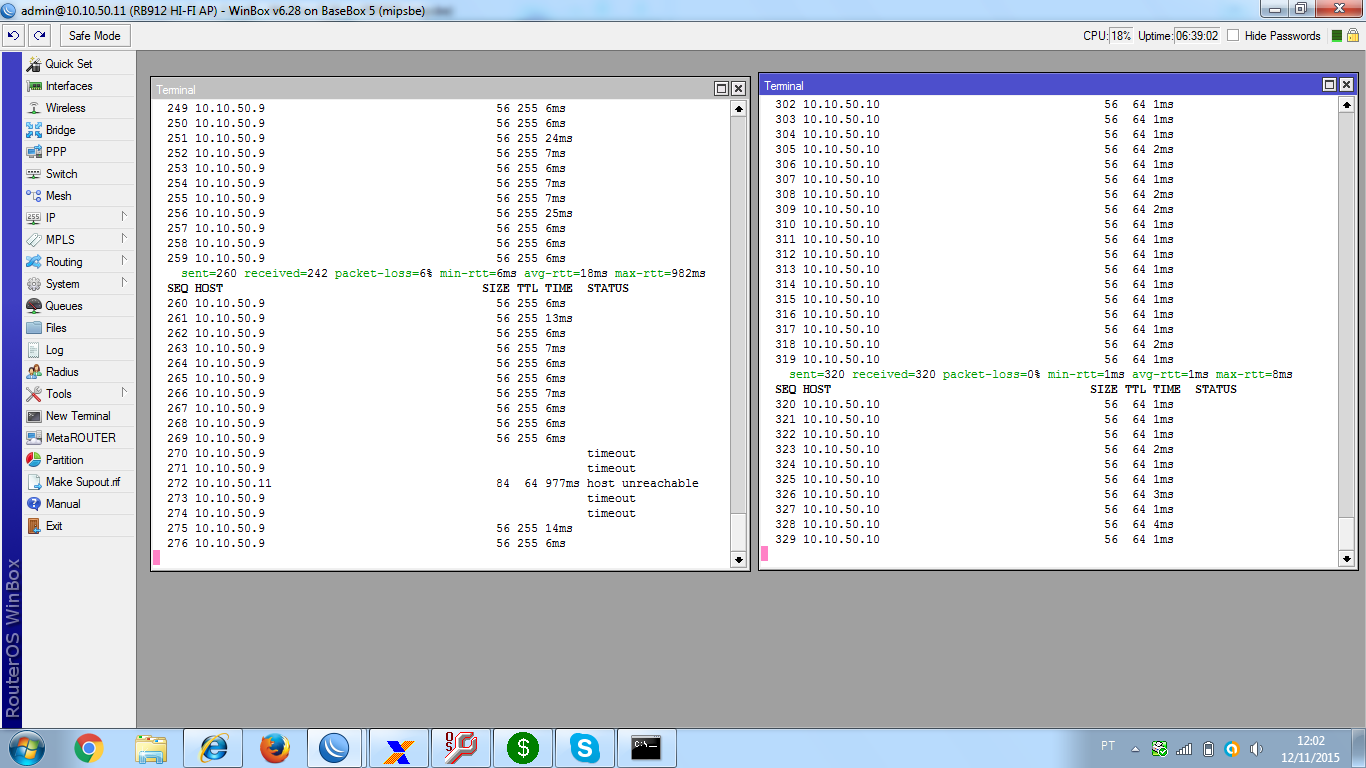Open the Log menu item
The width and height of the screenshot is (1366, 768).
coord(79,350)
